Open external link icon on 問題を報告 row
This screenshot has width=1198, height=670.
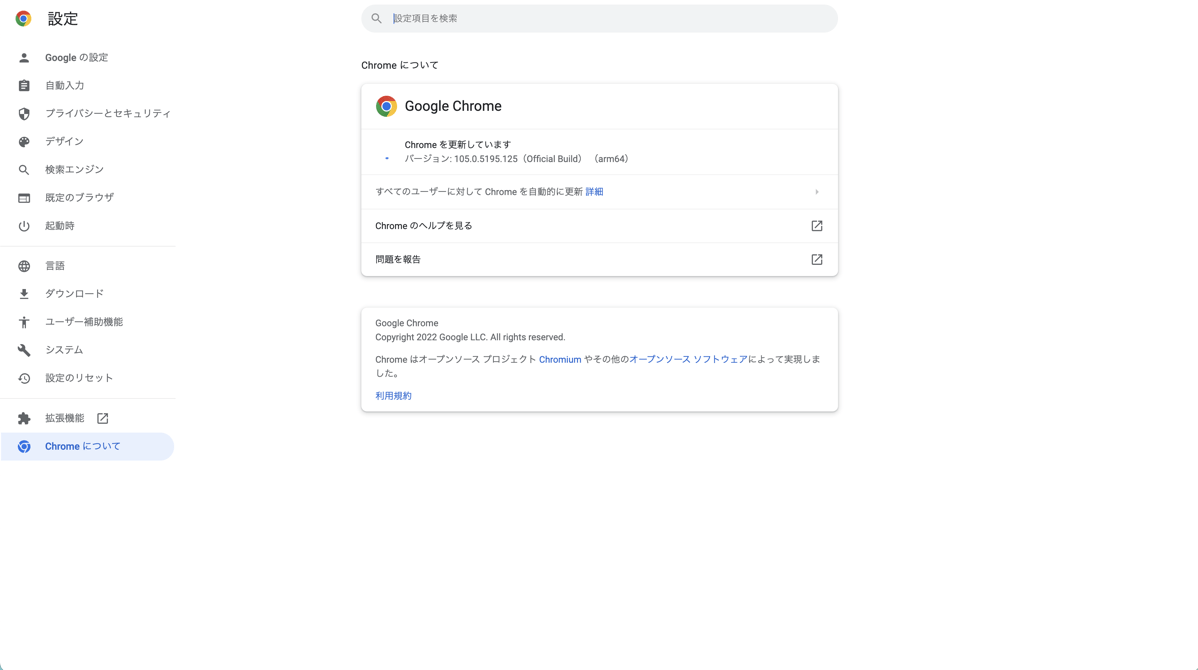point(817,260)
